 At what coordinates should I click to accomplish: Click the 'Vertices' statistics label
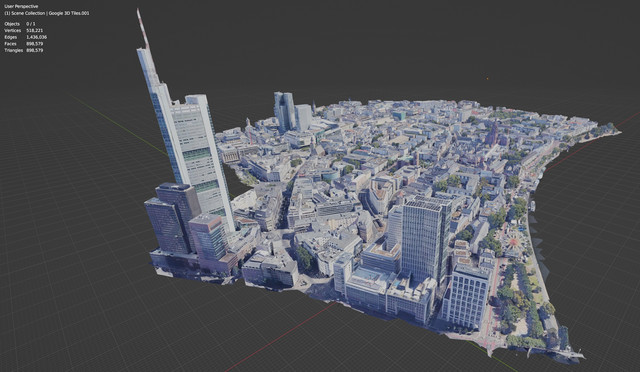tap(12, 30)
